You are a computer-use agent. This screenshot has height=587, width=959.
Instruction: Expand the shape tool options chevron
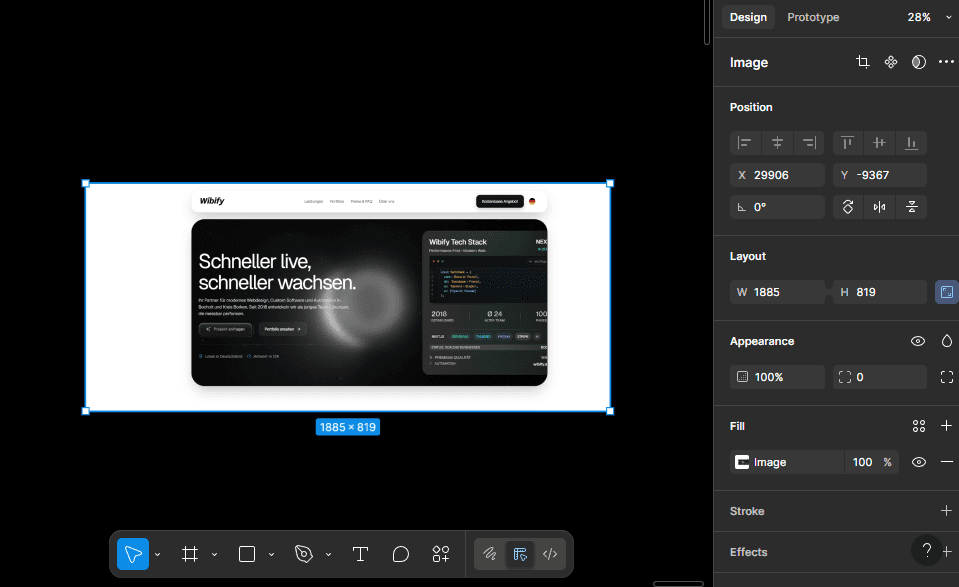pos(271,553)
